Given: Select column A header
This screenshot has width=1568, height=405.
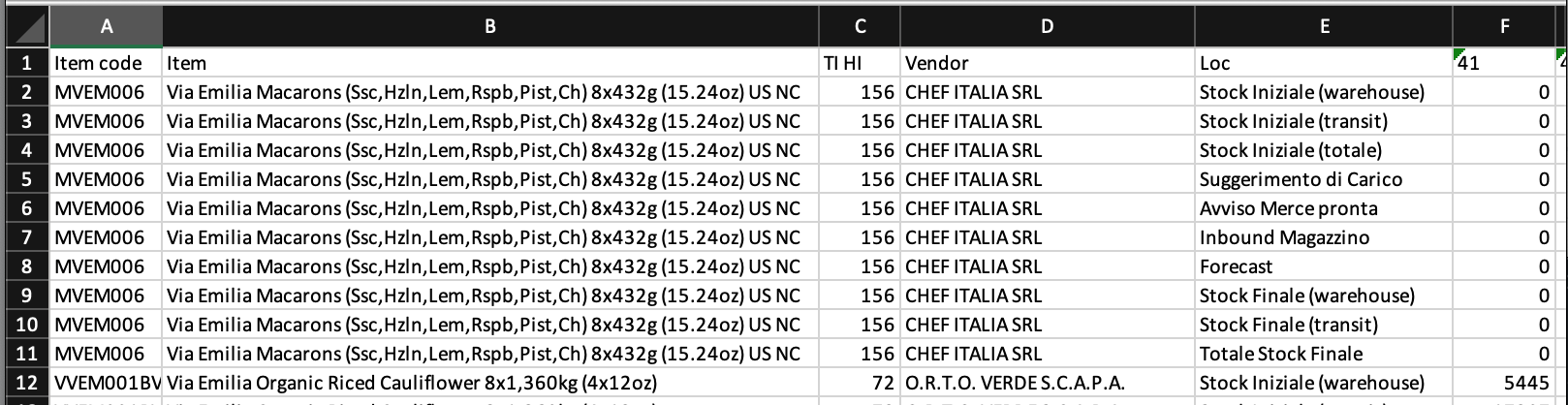Looking at the screenshot, I should [x=106, y=27].
